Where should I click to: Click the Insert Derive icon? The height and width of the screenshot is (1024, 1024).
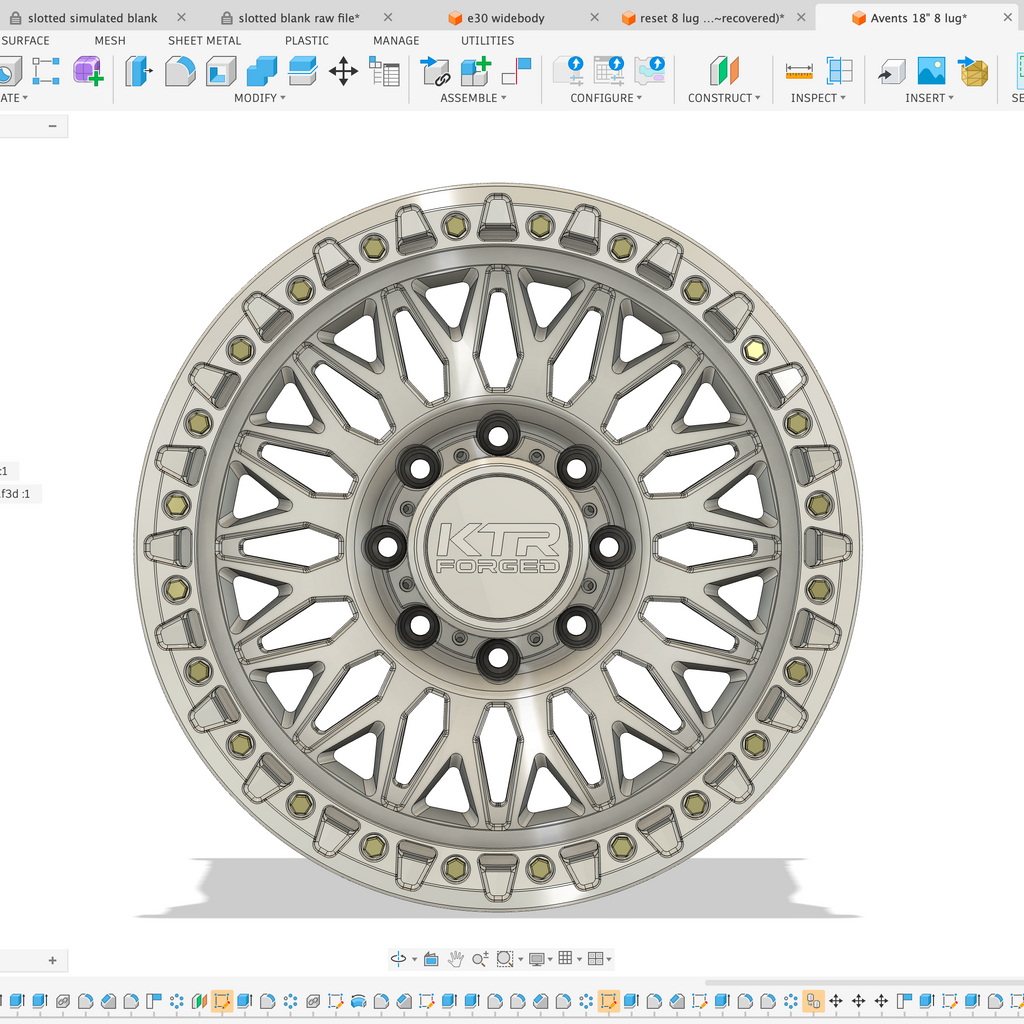click(x=891, y=71)
